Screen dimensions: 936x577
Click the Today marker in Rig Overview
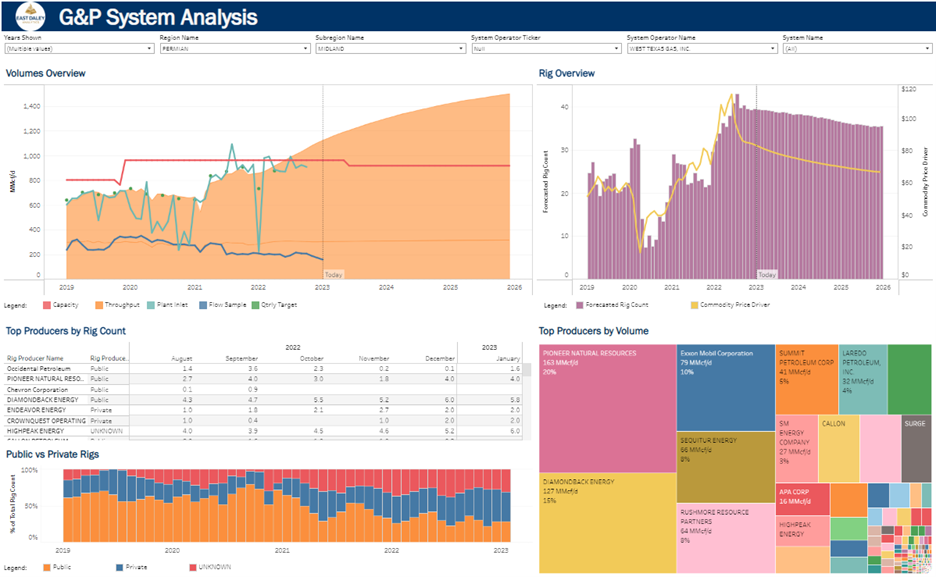click(767, 274)
